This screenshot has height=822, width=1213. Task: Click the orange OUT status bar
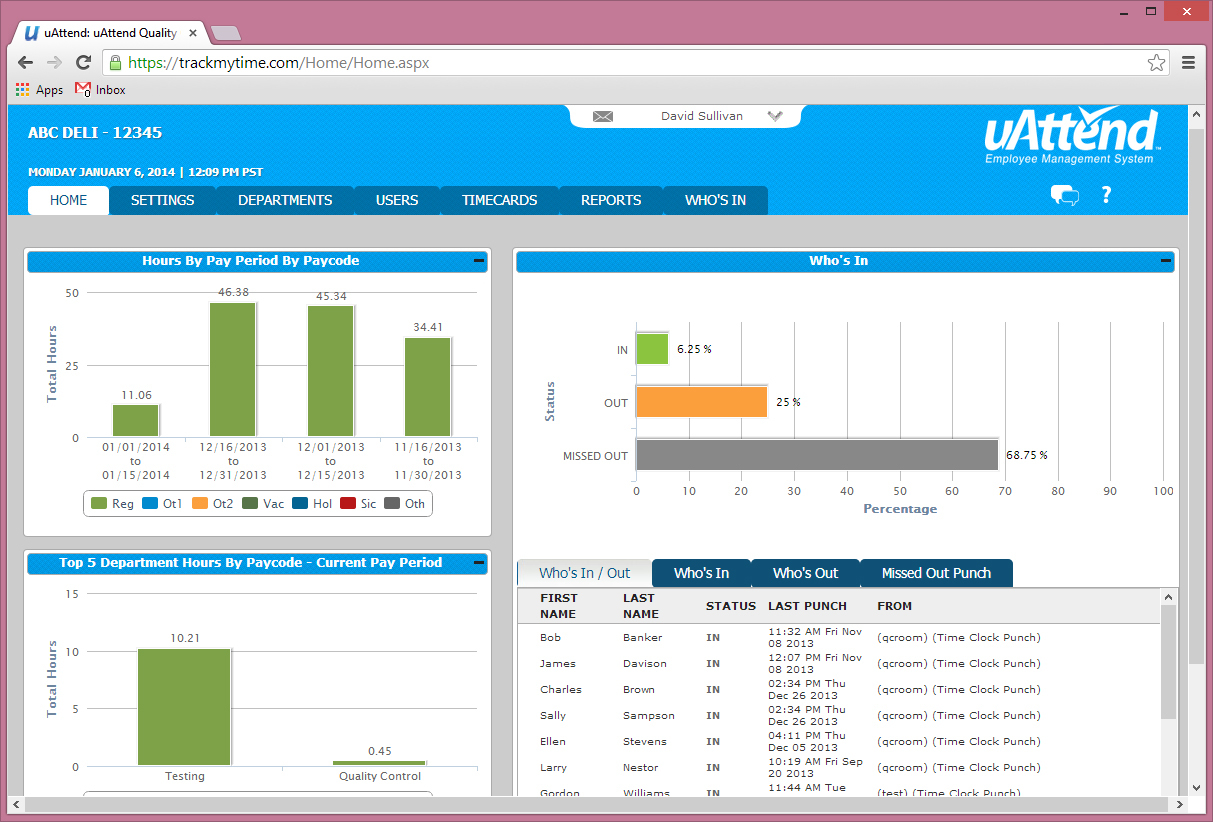click(701, 402)
